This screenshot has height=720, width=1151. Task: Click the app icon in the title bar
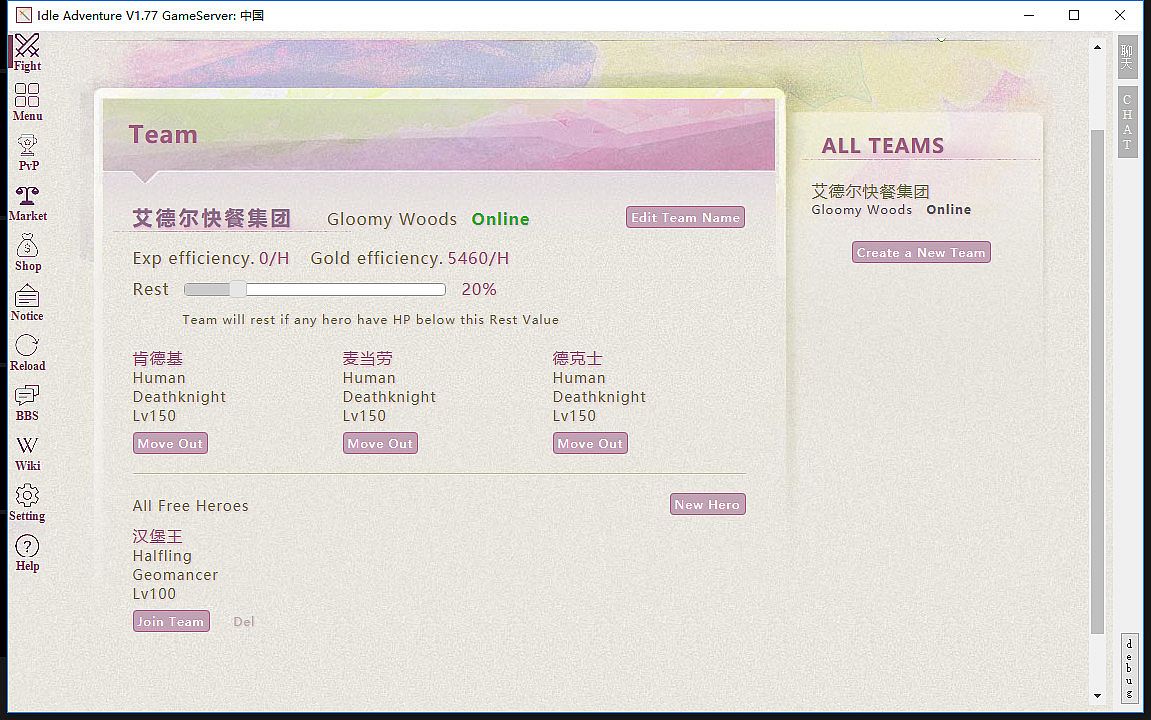[x=23, y=15]
